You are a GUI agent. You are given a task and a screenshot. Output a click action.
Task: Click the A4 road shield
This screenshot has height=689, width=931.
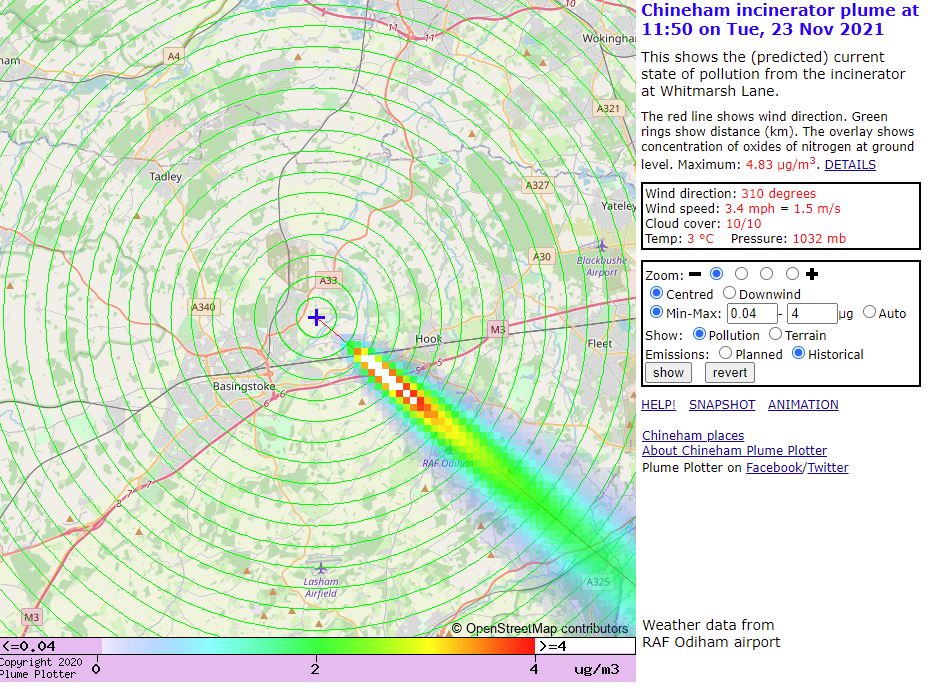tap(173, 56)
